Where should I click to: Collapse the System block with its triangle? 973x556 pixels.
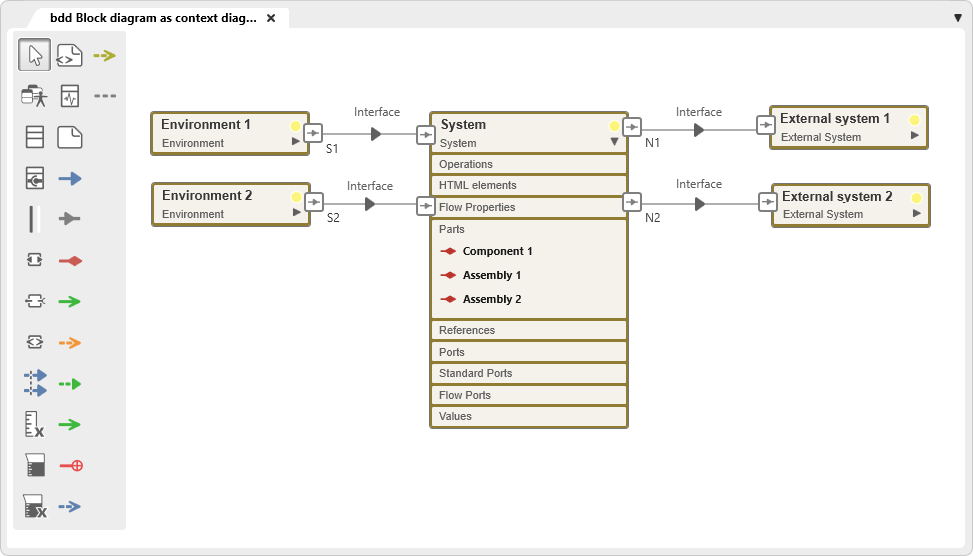point(614,142)
